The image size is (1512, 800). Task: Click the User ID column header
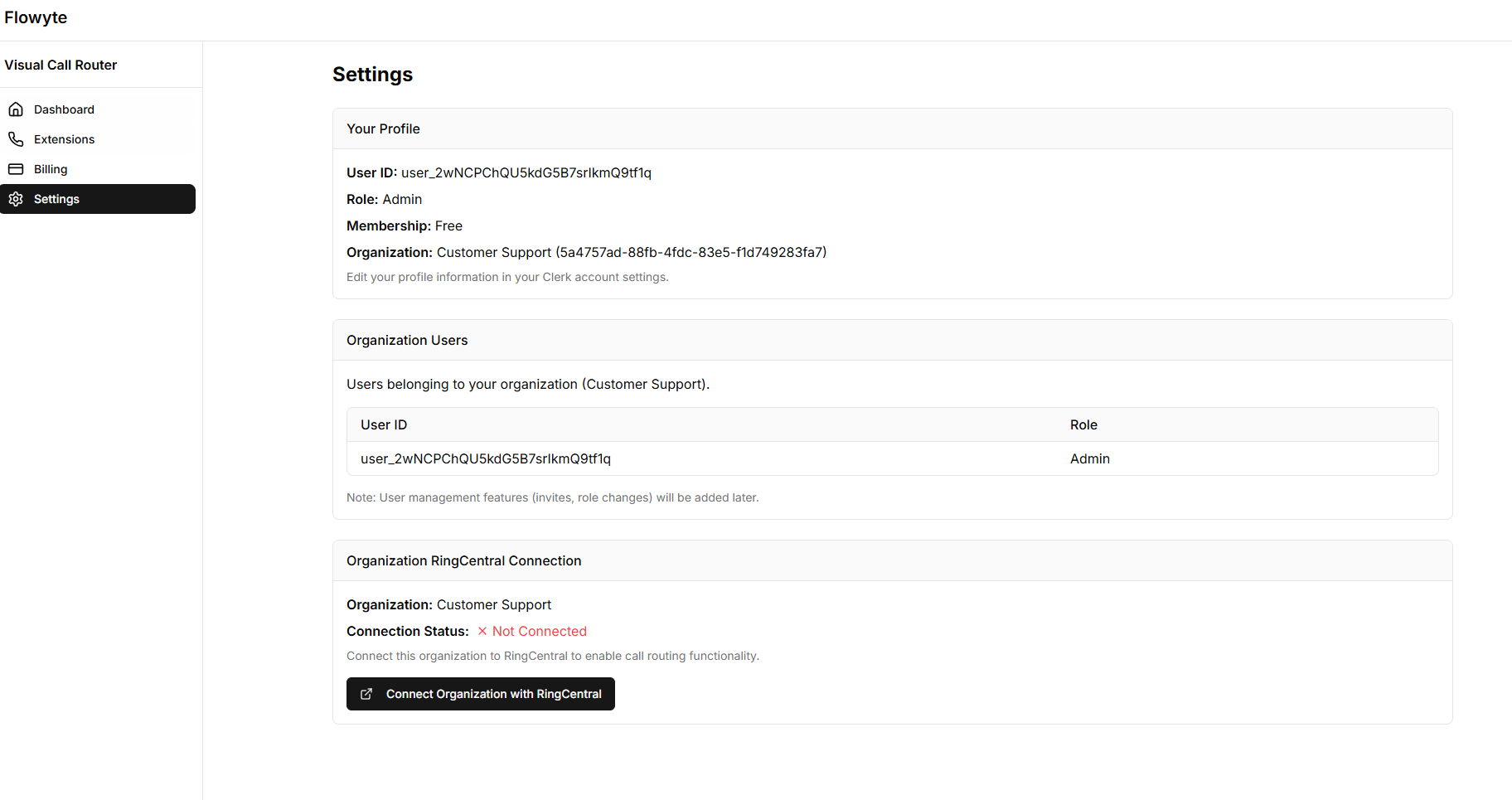click(384, 425)
